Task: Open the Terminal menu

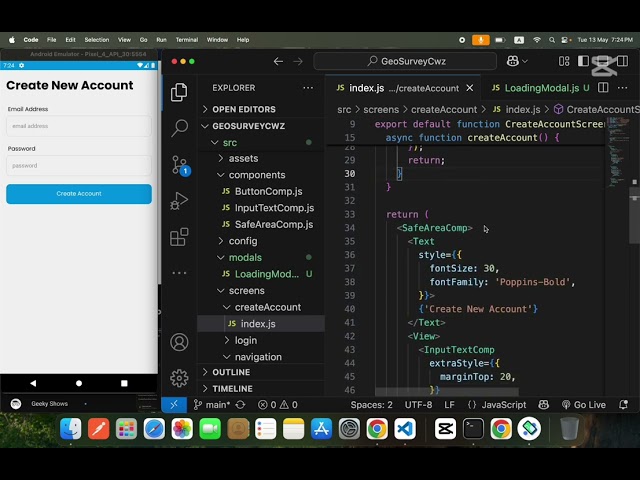Action: tap(187, 40)
